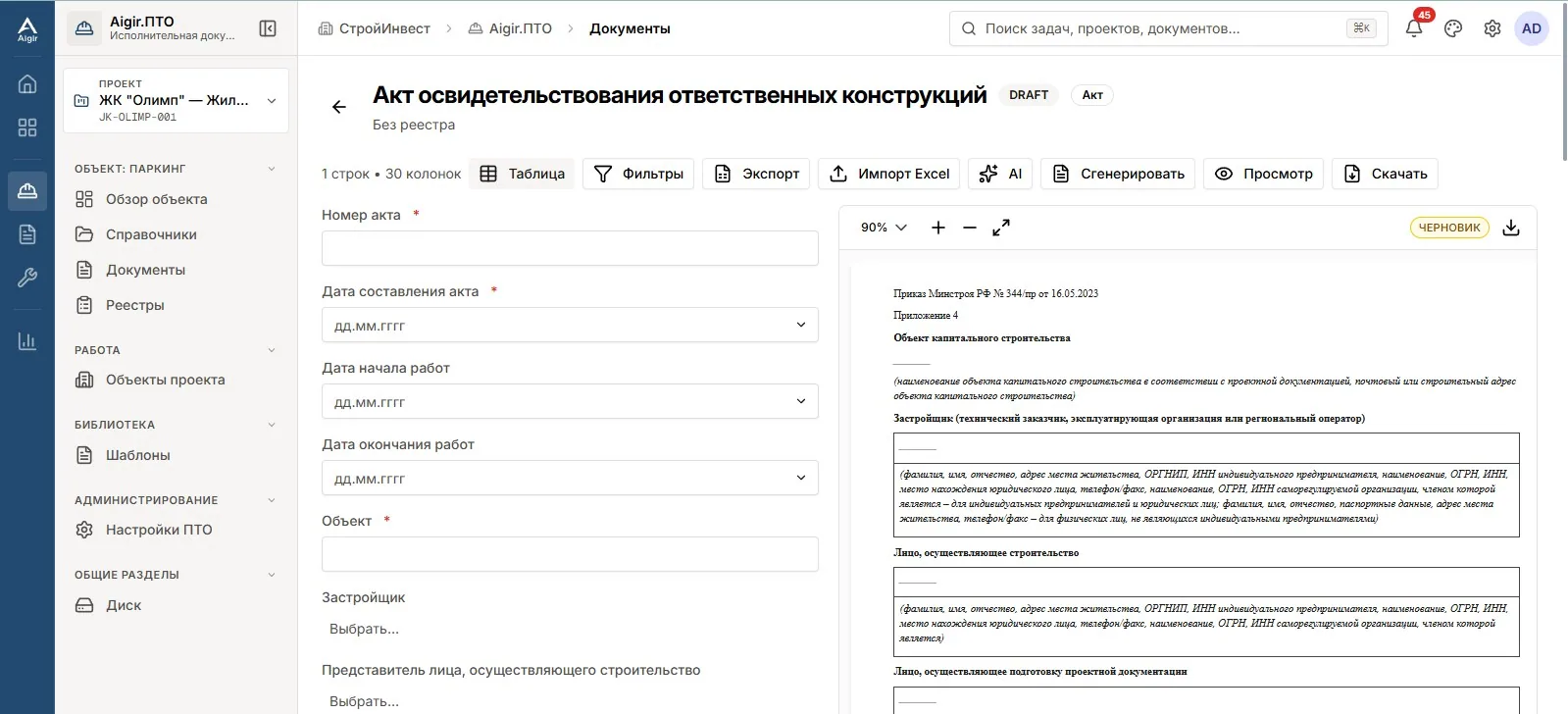The width and height of the screenshot is (1568, 714).
Task: Go to Aigir.ПТО breadcrumb
Action: coord(510,28)
